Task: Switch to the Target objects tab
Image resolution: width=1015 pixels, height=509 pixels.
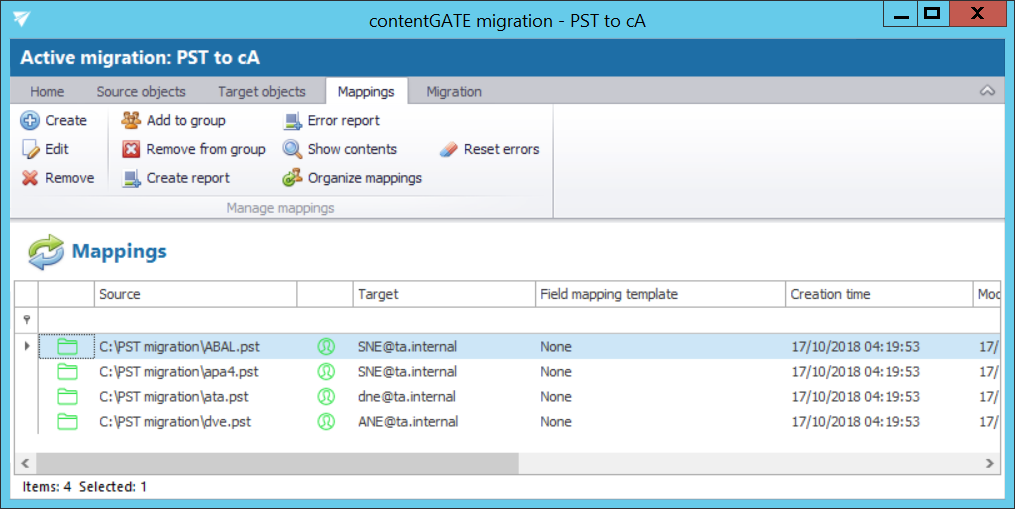Action: [262, 91]
